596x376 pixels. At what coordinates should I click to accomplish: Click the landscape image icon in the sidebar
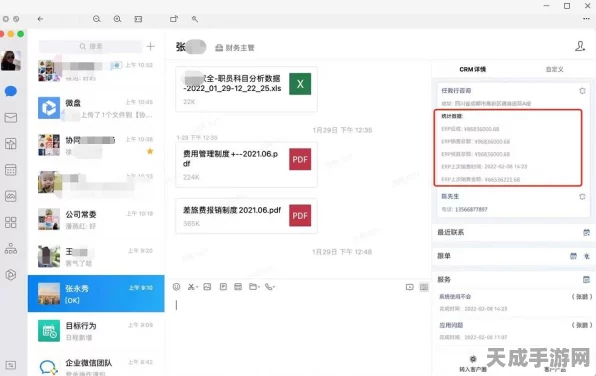coord(11,196)
